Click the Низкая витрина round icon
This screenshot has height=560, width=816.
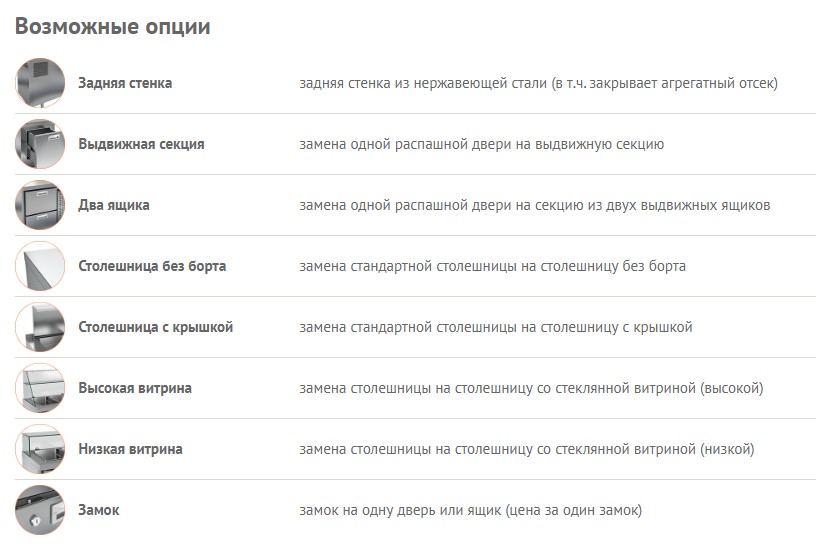[40, 449]
